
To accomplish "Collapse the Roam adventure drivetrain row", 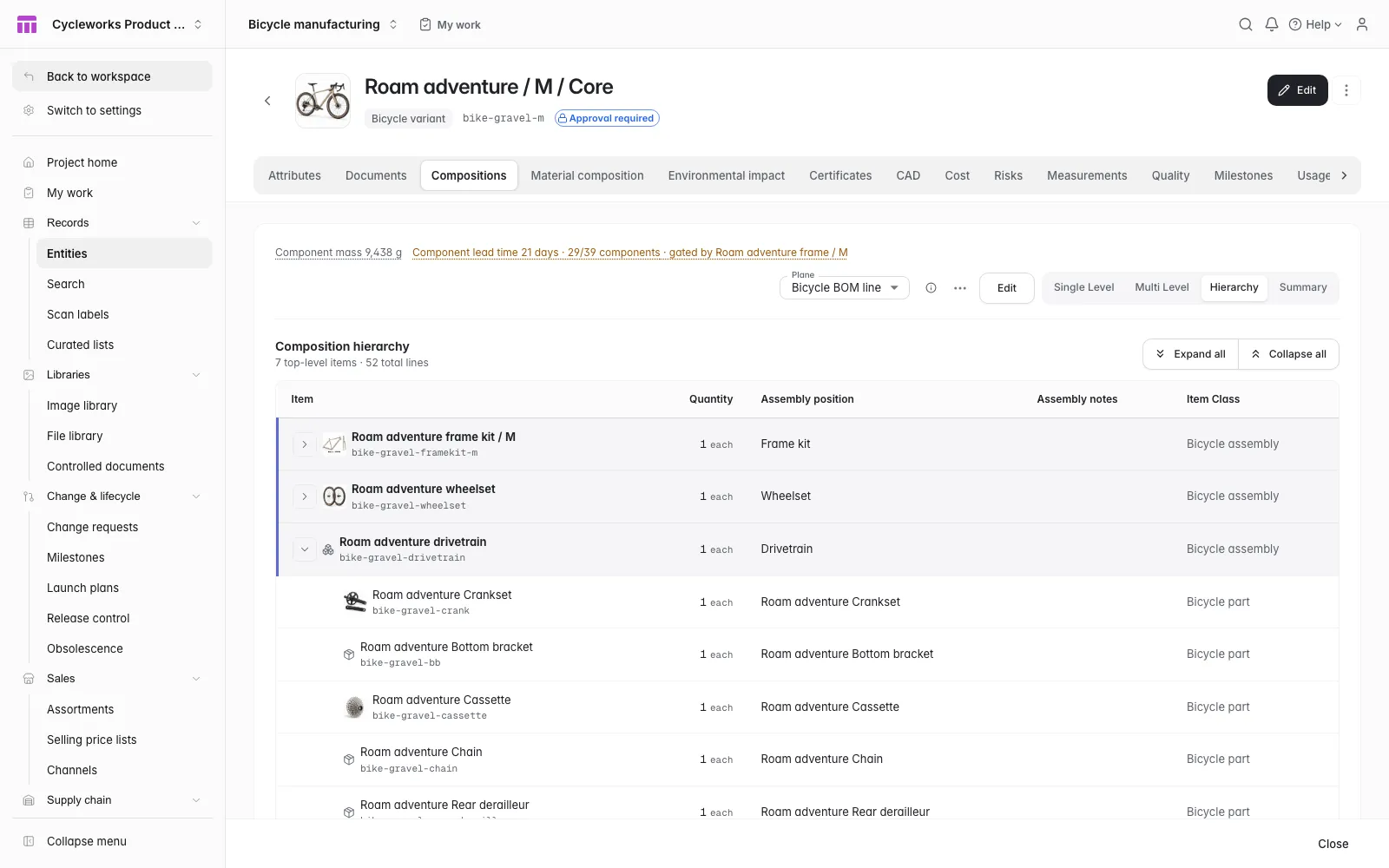I will click(305, 549).
